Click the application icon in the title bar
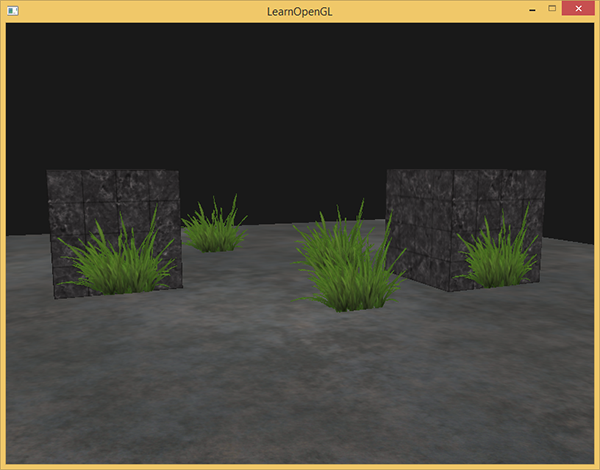 [x=14, y=9]
